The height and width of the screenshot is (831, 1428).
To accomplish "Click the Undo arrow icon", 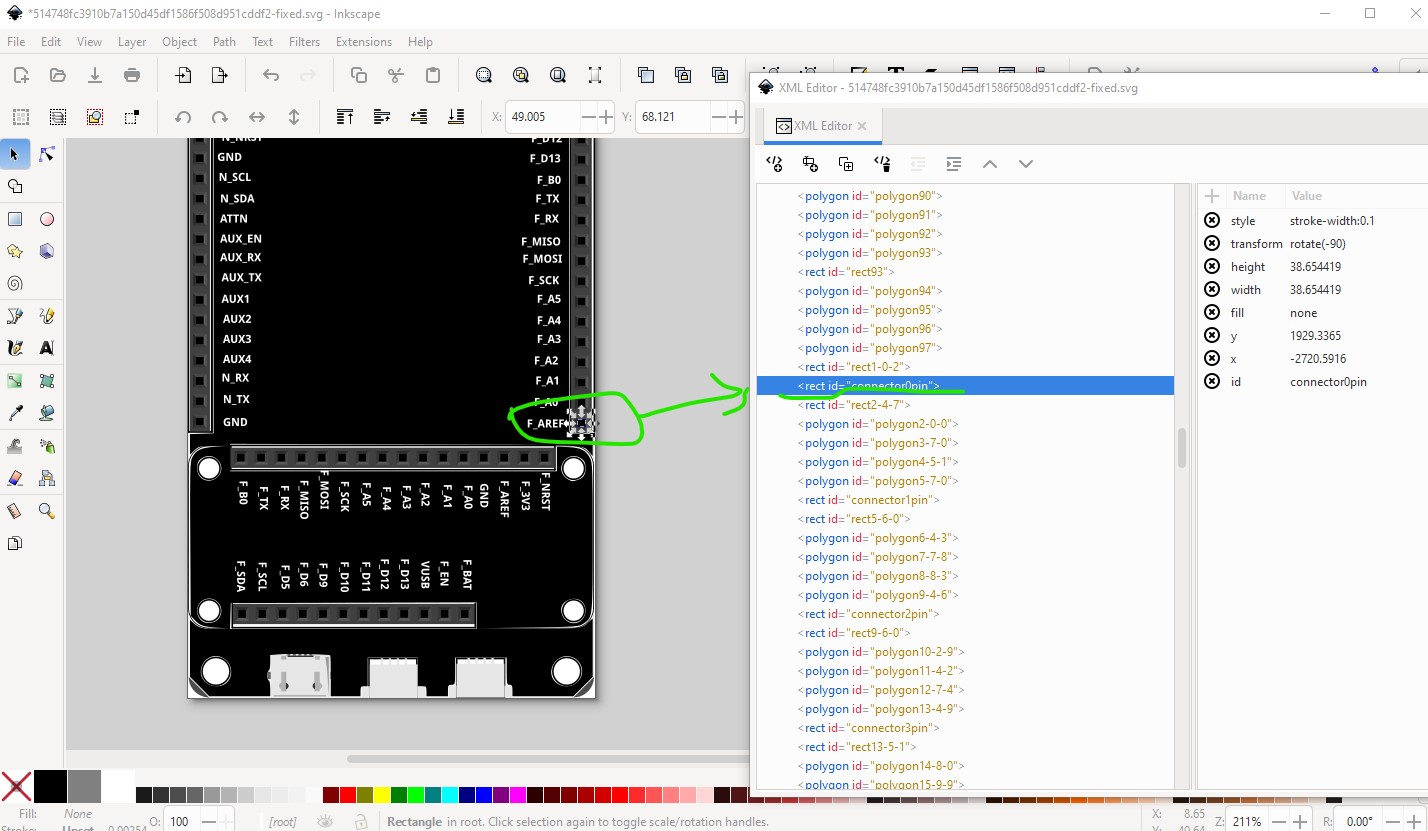I will click(271, 75).
